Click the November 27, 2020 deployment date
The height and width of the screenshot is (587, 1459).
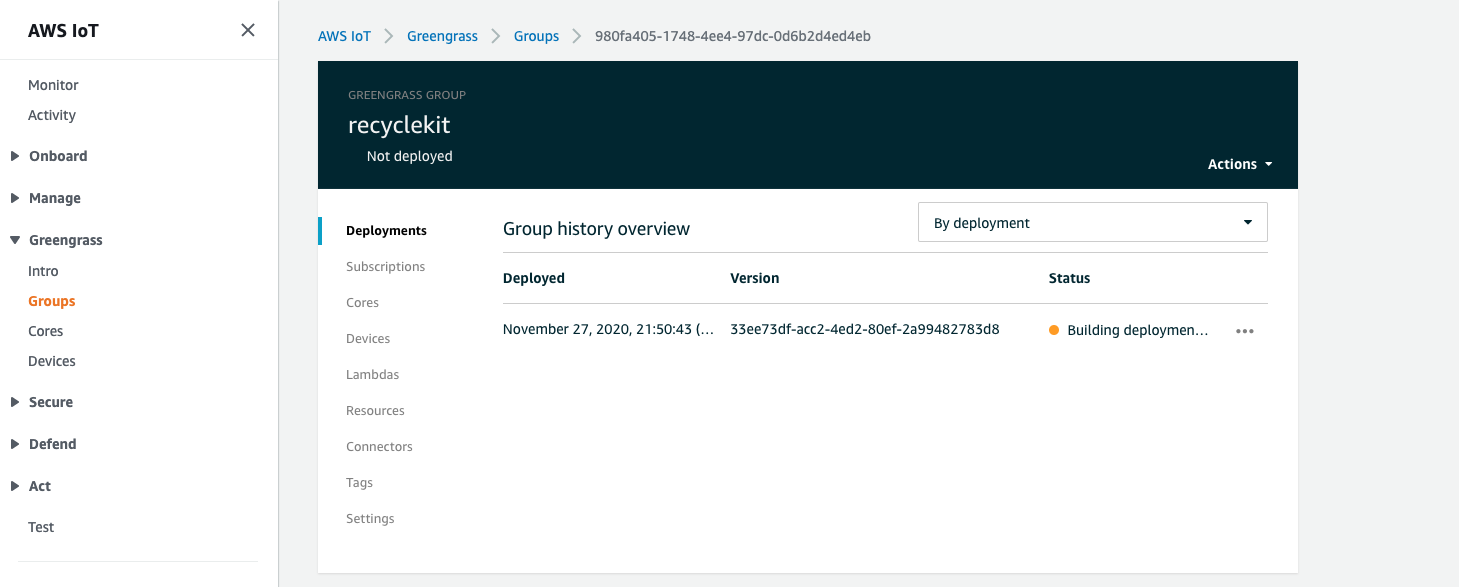[x=608, y=330]
